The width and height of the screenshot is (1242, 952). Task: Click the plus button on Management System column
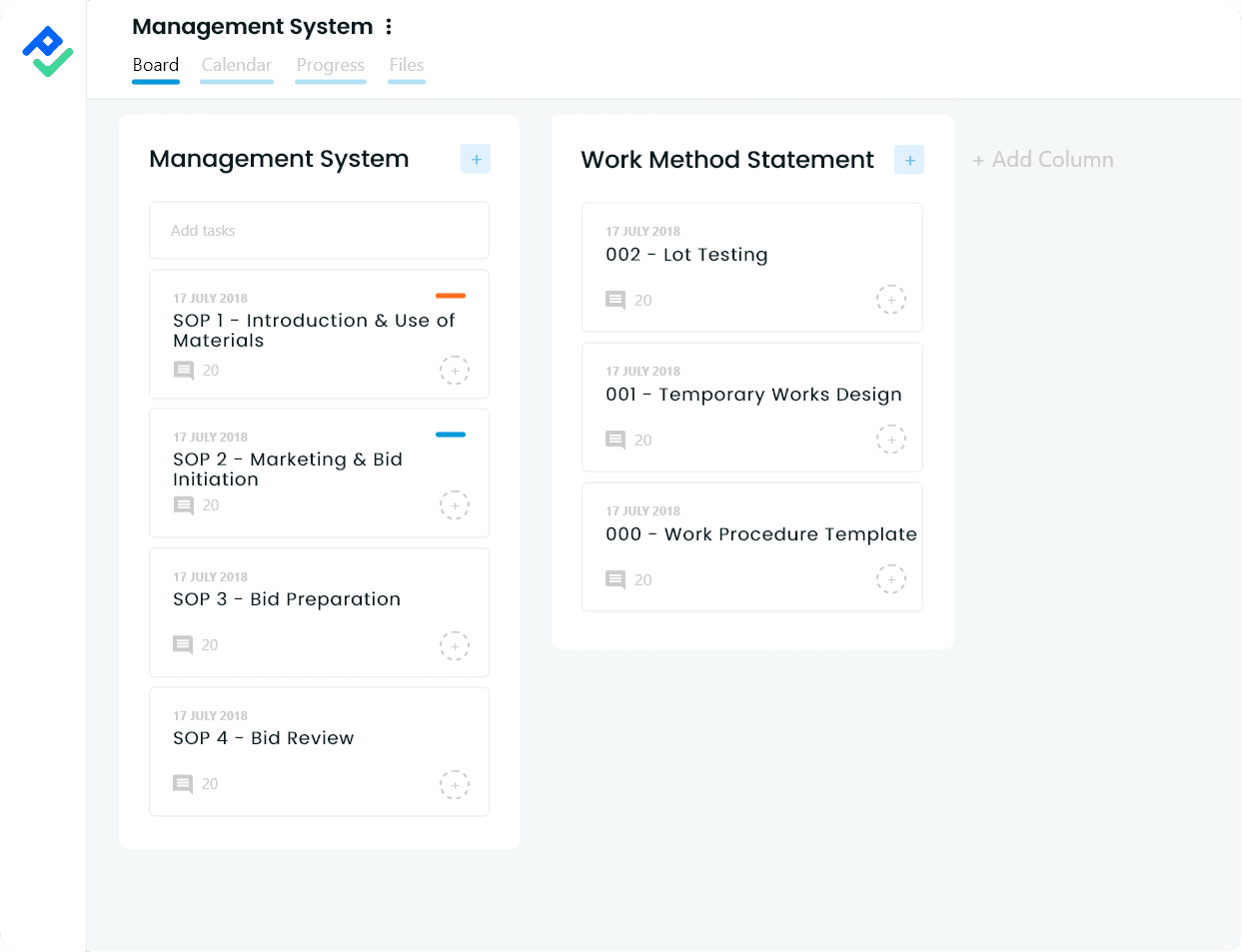(x=476, y=159)
